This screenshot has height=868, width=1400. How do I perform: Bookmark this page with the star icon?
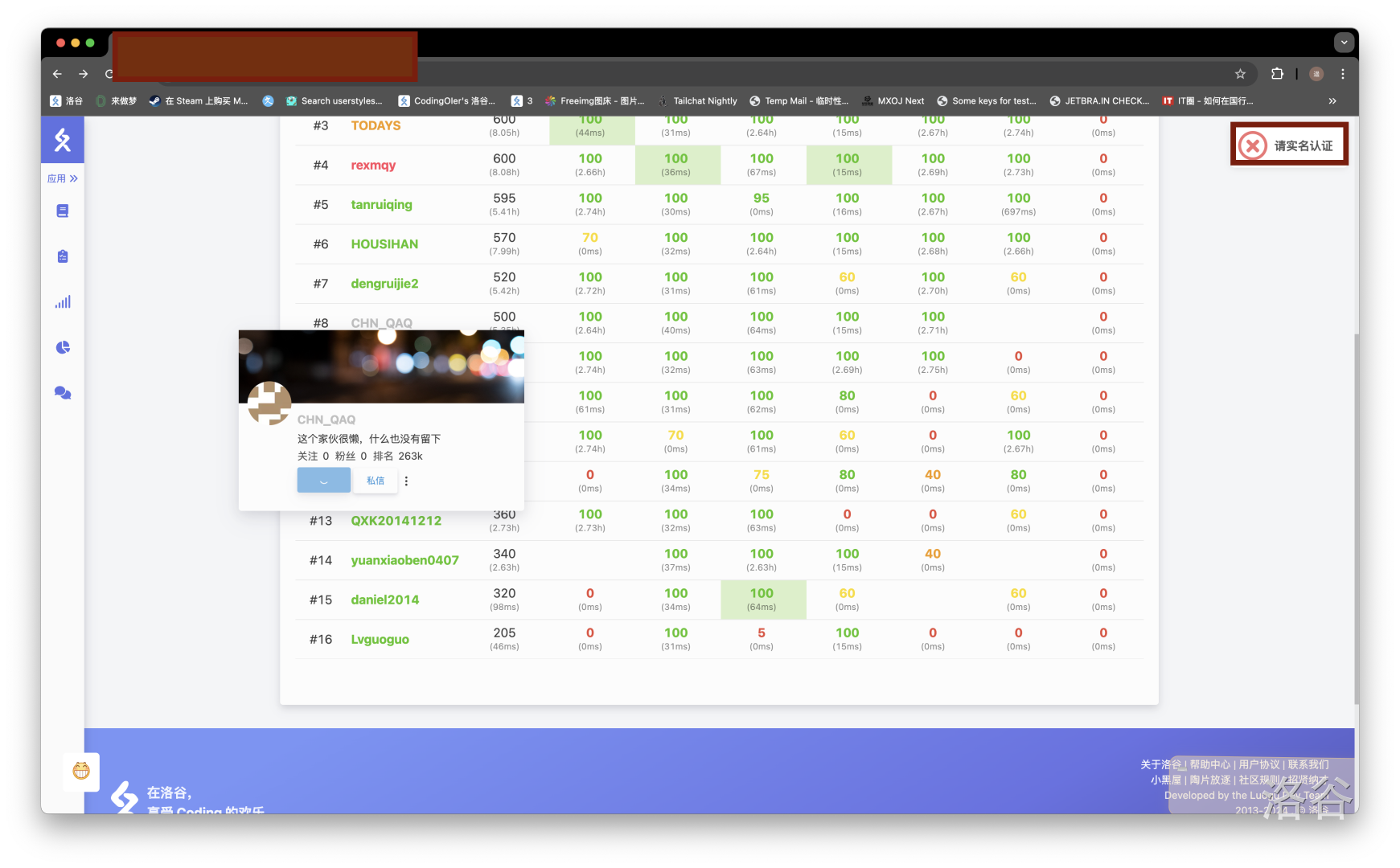[x=1240, y=74]
